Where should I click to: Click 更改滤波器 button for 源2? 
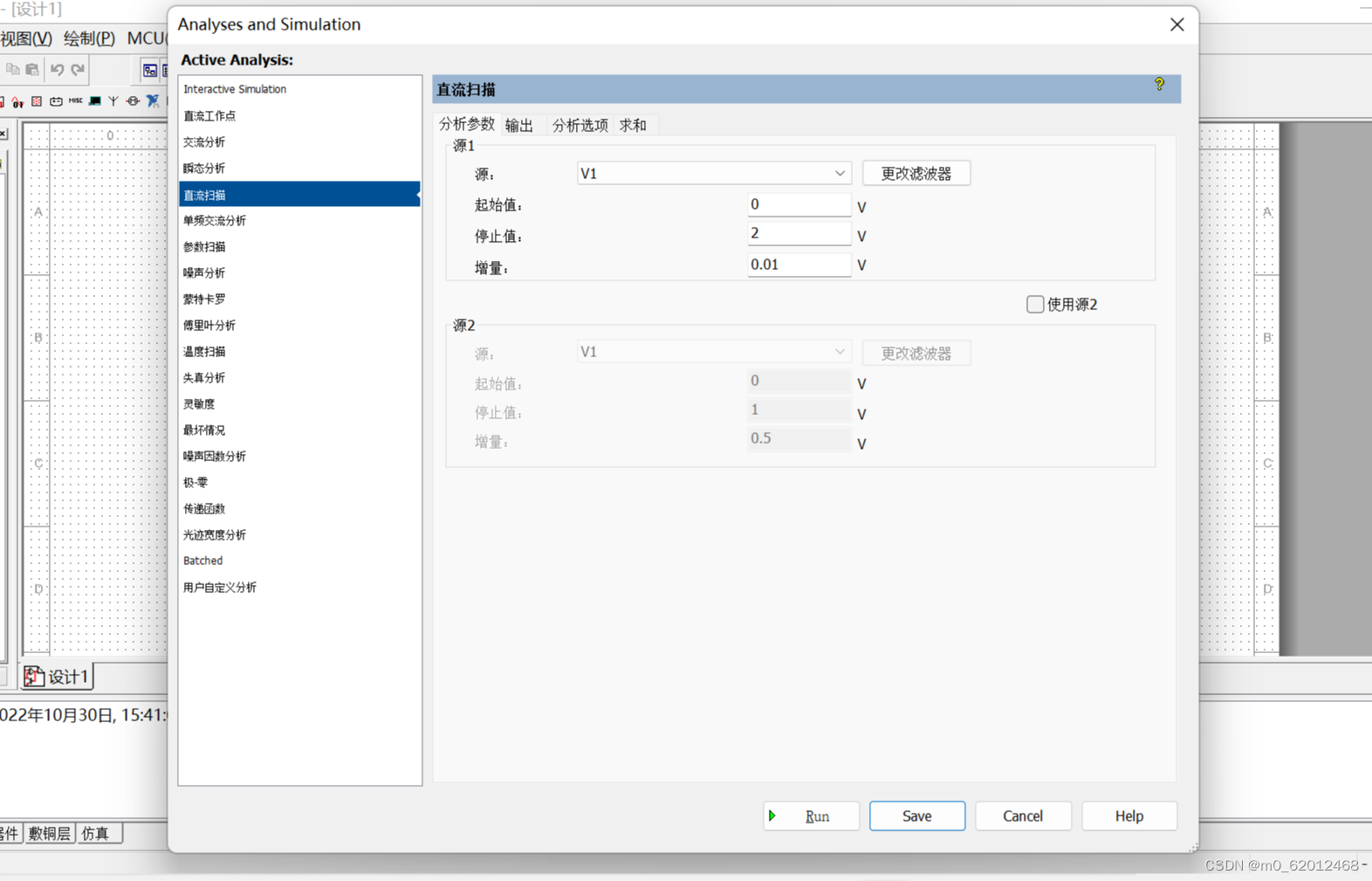tap(916, 353)
